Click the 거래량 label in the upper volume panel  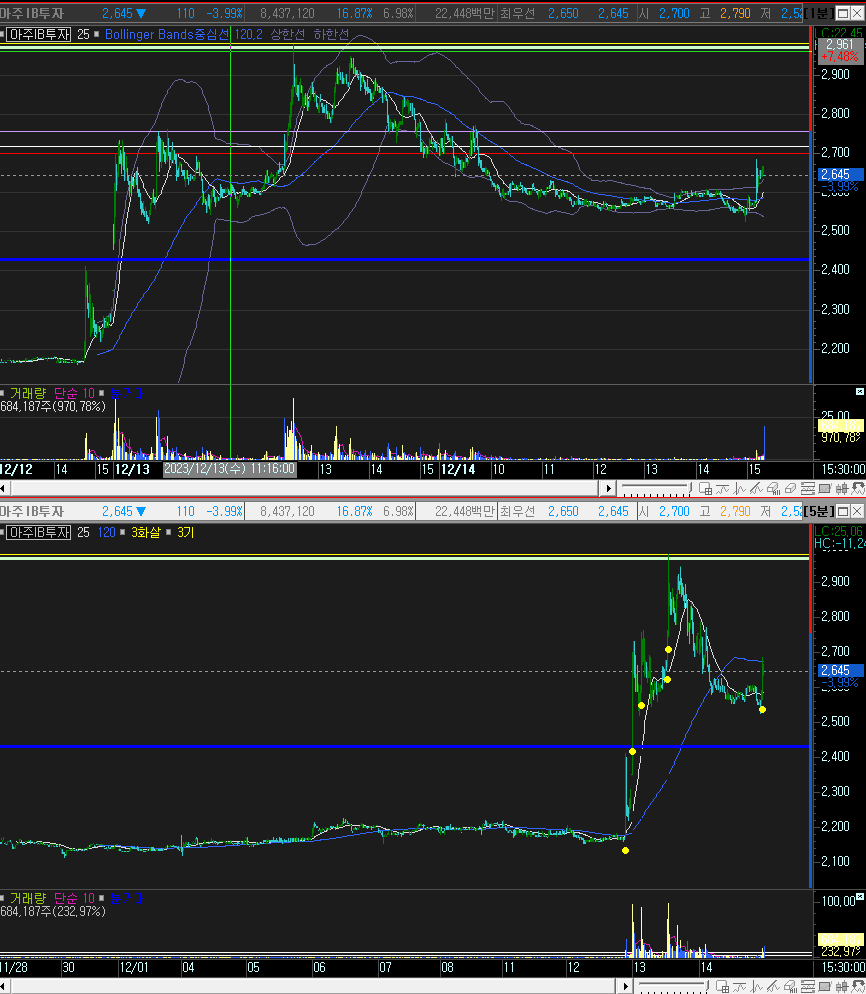point(28,394)
